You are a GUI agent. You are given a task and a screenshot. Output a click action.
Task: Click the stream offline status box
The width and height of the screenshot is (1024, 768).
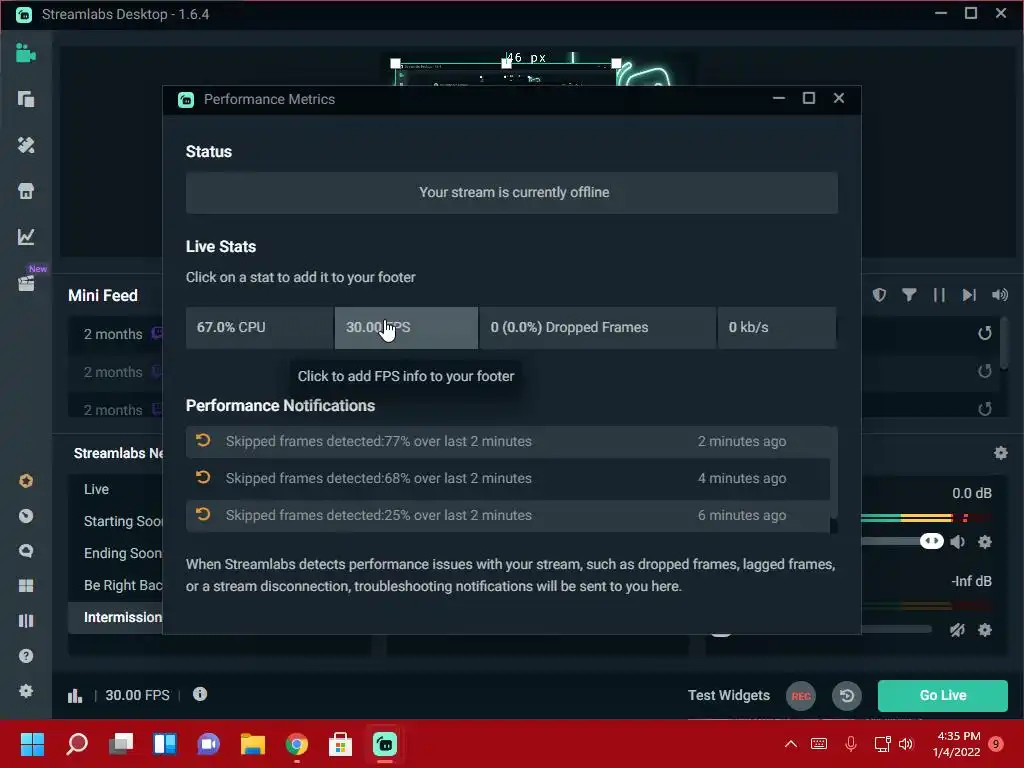[x=511, y=193]
